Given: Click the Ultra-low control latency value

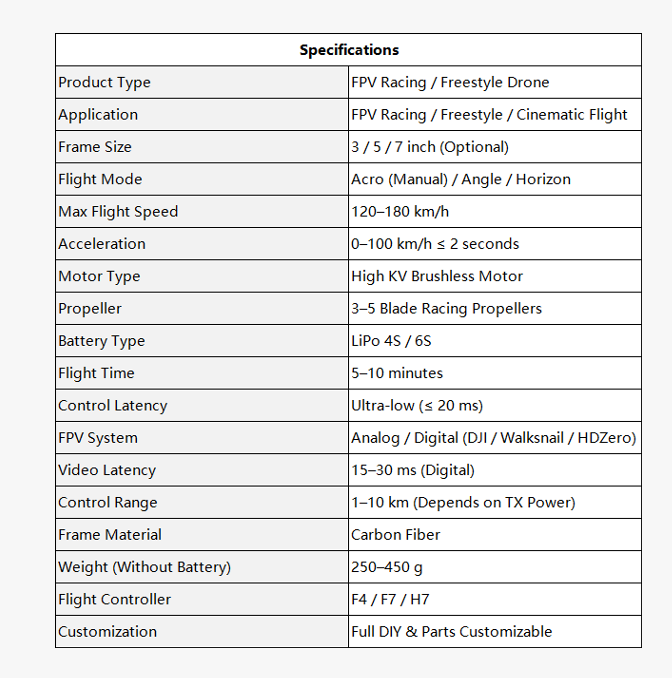Looking at the screenshot, I should pos(416,405).
